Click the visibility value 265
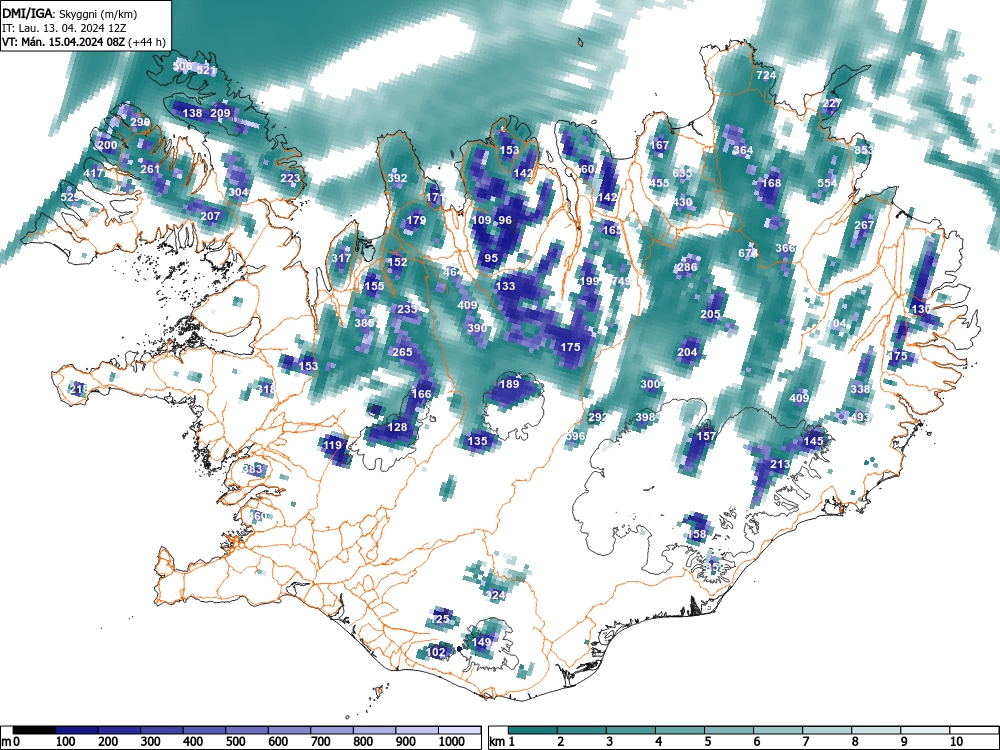This screenshot has height=750, width=1000. point(402,352)
